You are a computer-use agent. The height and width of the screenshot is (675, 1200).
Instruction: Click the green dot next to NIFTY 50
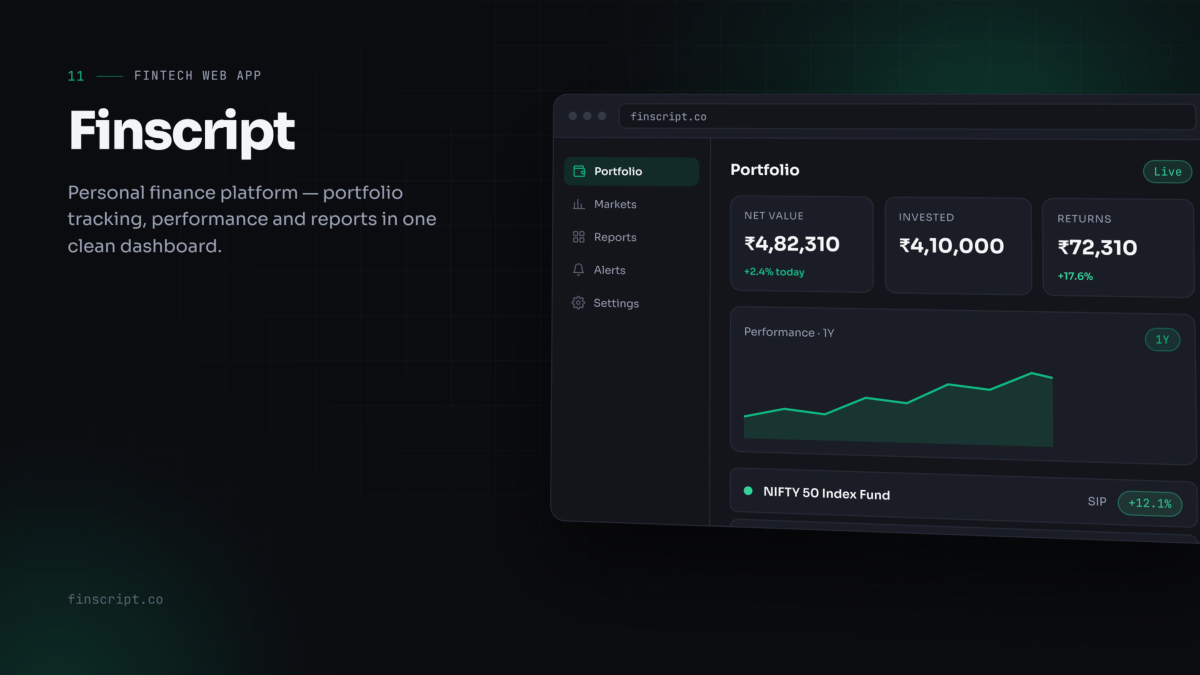[x=748, y=491]
